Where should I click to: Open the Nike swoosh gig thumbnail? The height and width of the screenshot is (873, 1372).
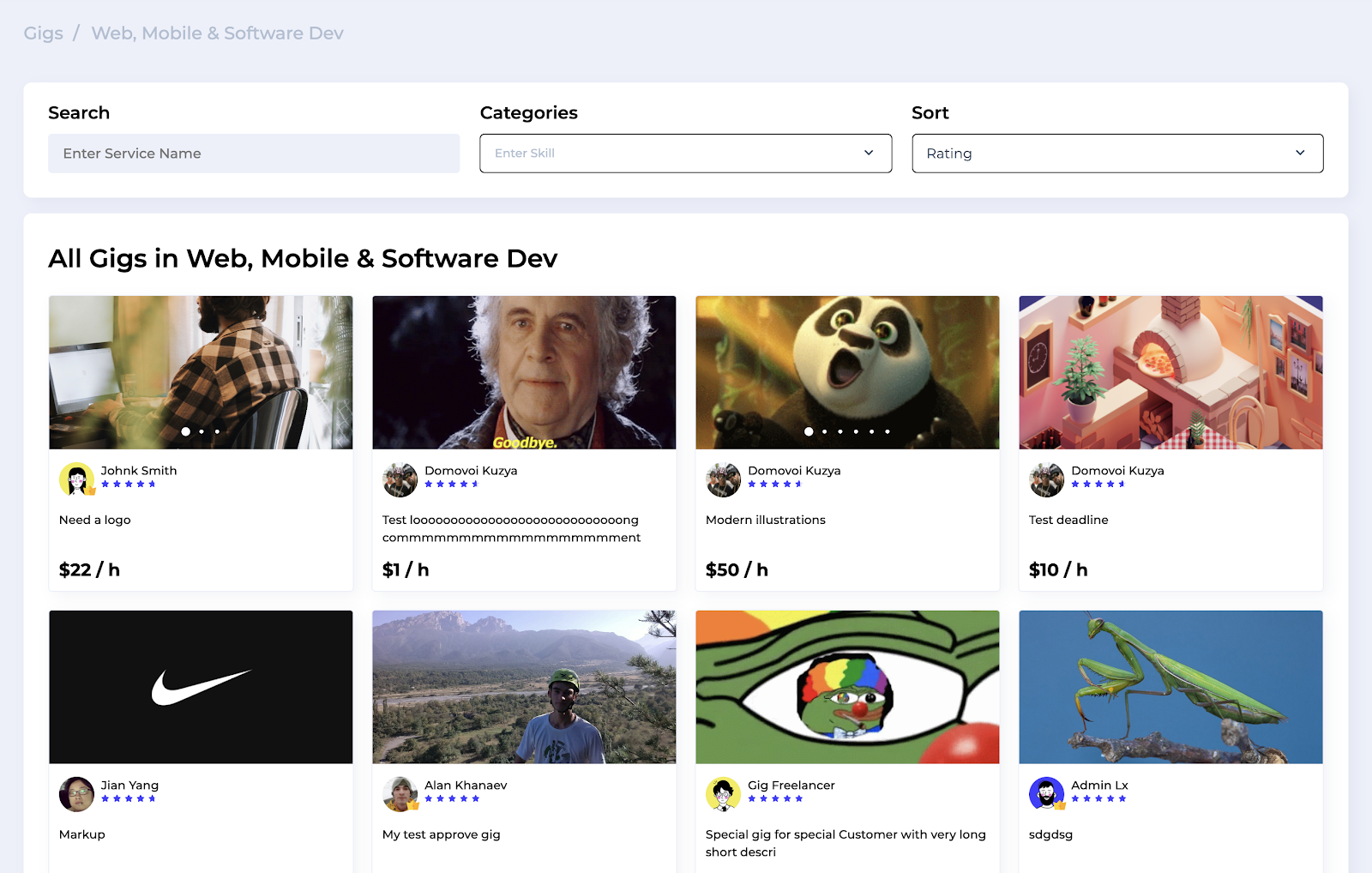pyautogui.click(x=201, y=687)
